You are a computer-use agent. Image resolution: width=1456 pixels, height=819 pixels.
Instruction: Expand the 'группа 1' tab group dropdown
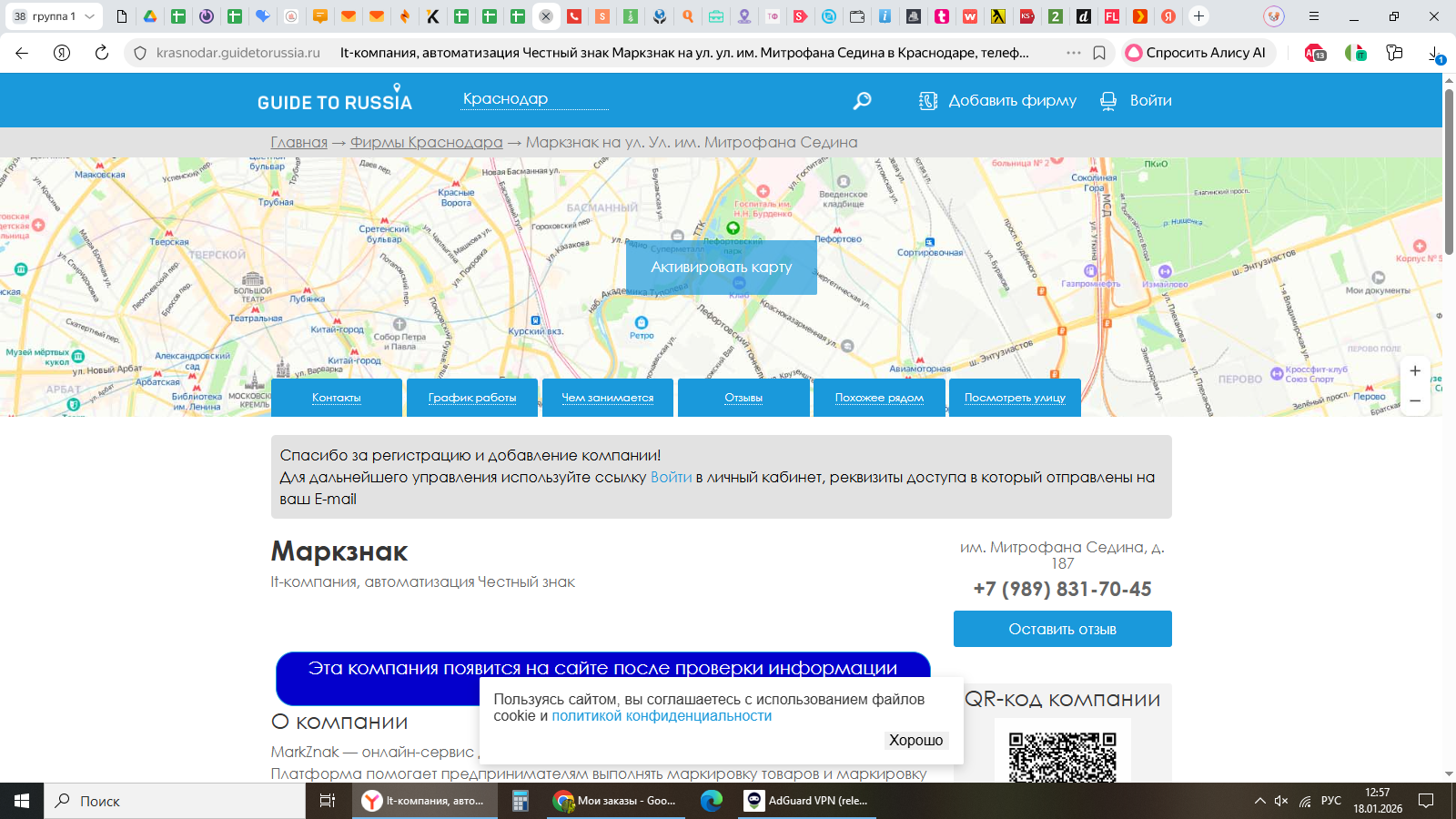pos(89,16)
